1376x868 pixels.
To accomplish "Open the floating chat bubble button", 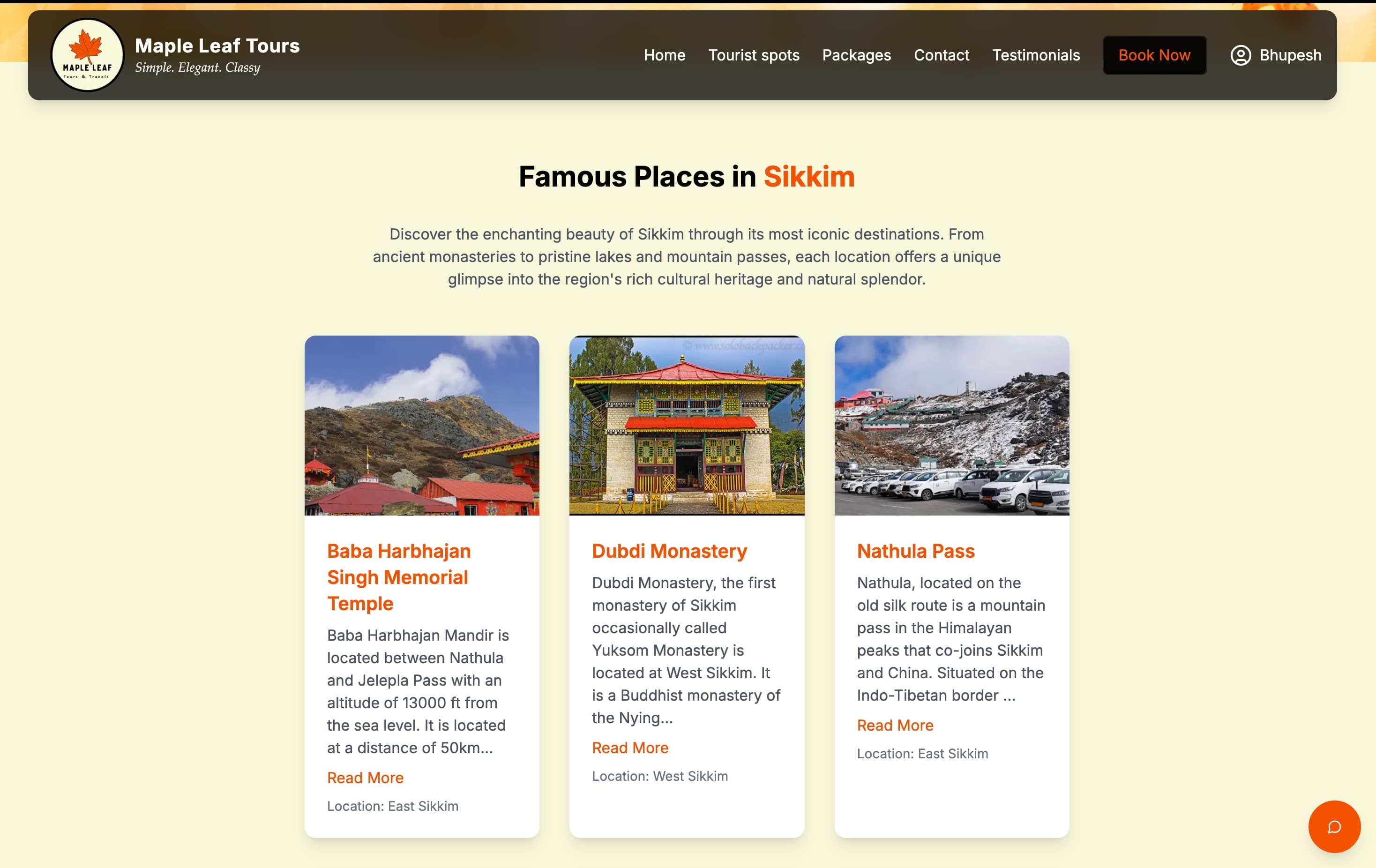I will [1334, 826].
